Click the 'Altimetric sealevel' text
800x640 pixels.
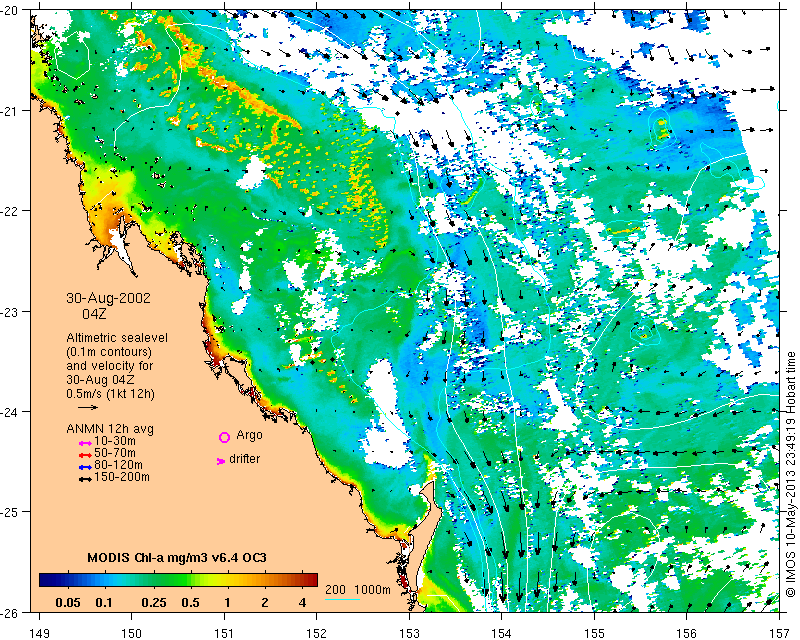tap(117, 338)
